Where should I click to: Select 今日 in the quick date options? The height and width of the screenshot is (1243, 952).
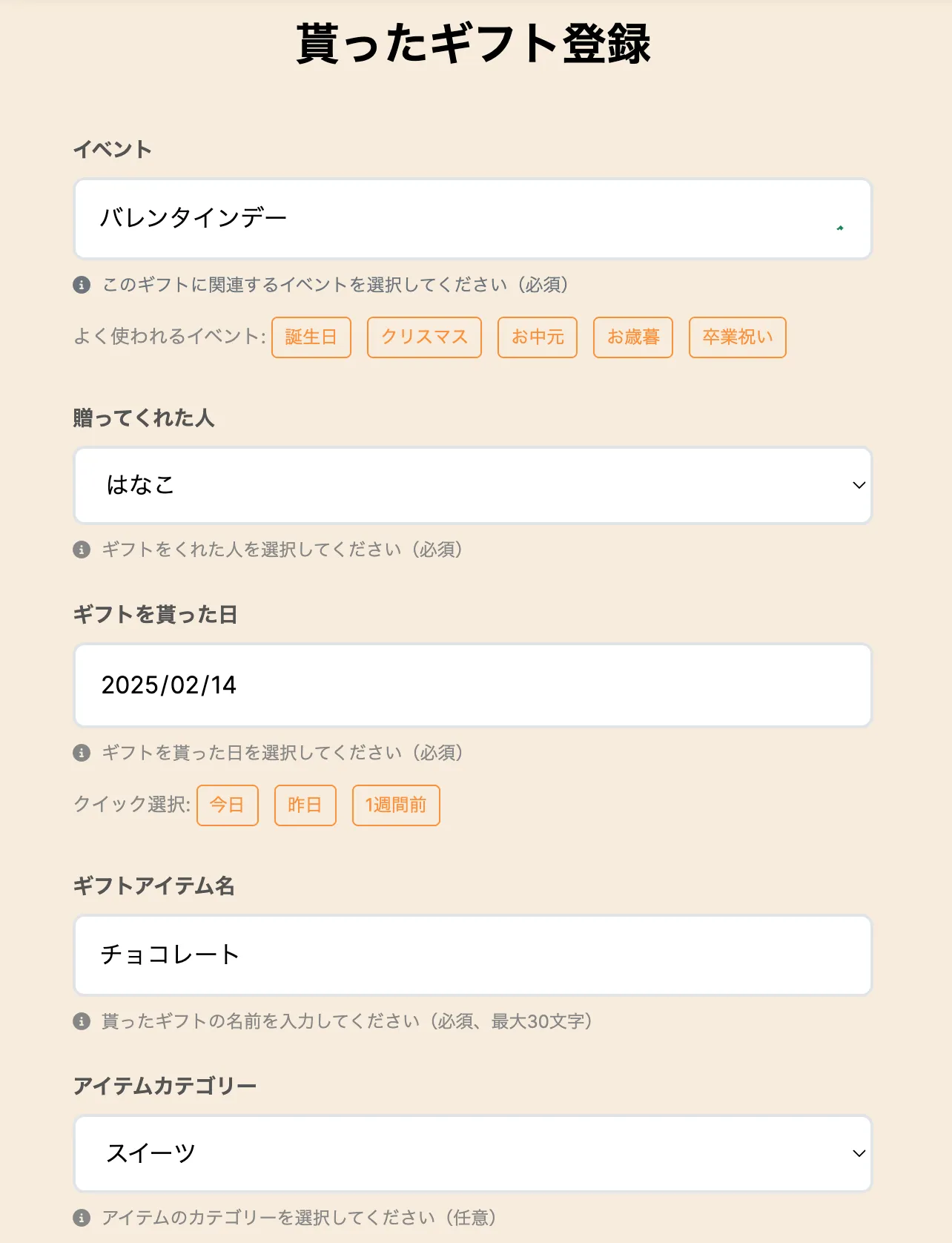pos(228,805)
